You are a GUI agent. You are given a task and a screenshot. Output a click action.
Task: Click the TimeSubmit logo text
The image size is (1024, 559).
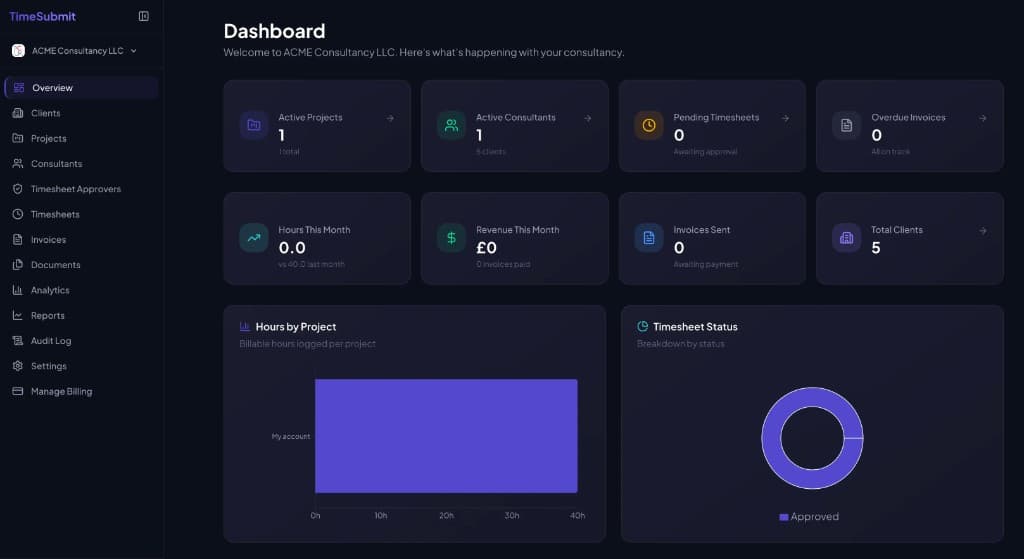click(x=42, y=16)
